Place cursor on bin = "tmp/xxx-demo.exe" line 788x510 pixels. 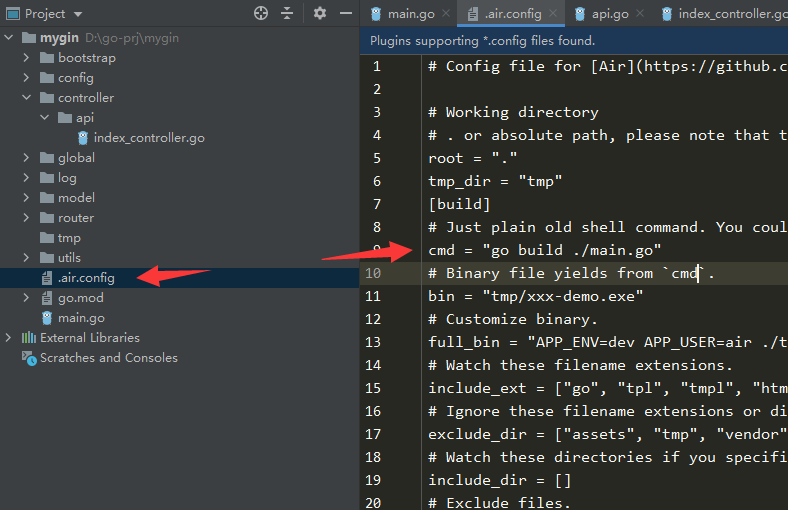535,296
